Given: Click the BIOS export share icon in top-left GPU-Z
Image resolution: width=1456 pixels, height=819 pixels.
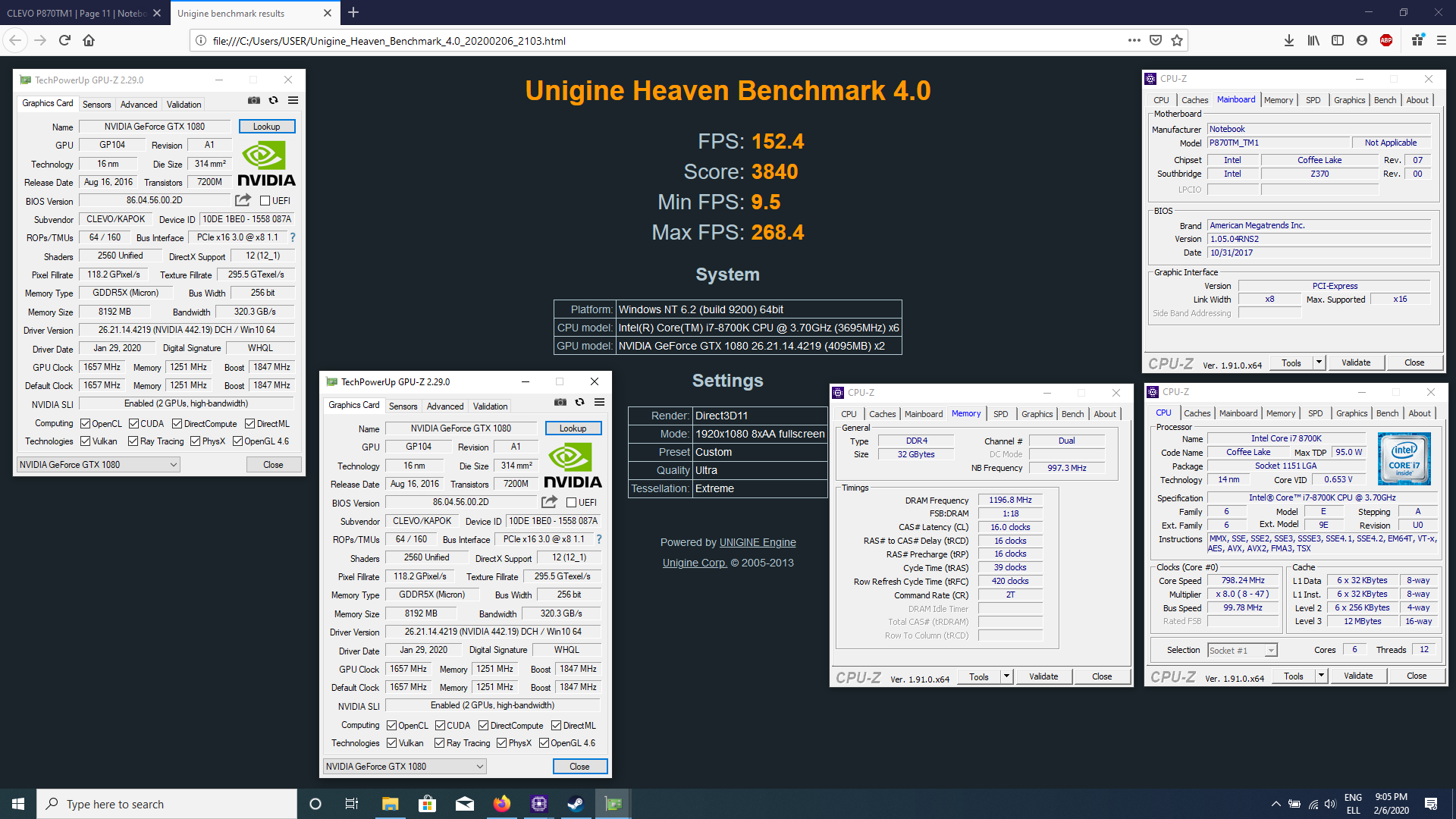Looking at the screenshot, I should tap(243, 200).
